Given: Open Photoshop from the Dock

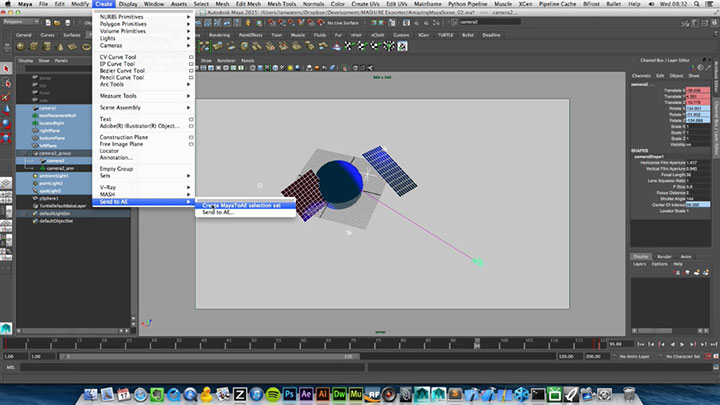Looking at the screenshot, I should [x=289, y=394].
